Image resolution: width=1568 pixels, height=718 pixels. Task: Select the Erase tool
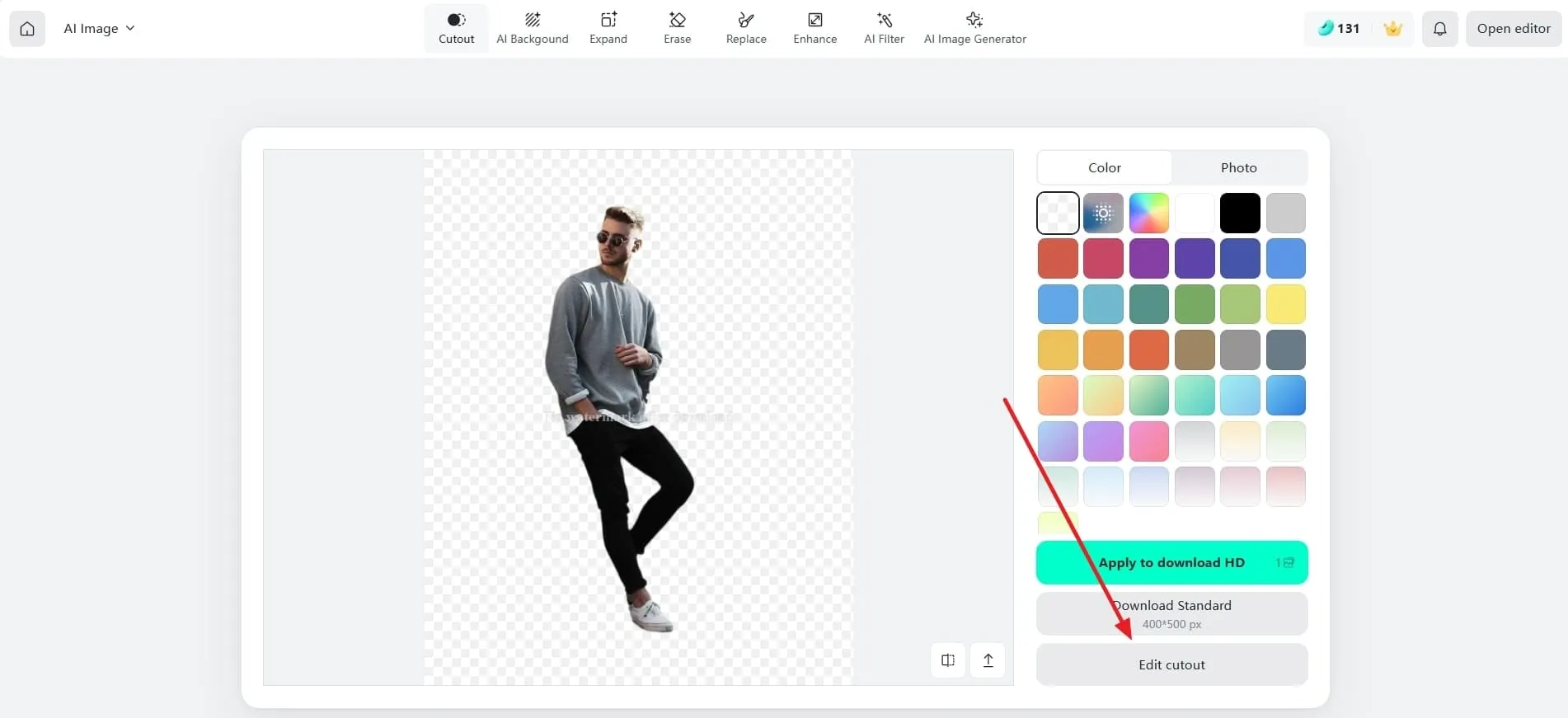coord(677,28)
